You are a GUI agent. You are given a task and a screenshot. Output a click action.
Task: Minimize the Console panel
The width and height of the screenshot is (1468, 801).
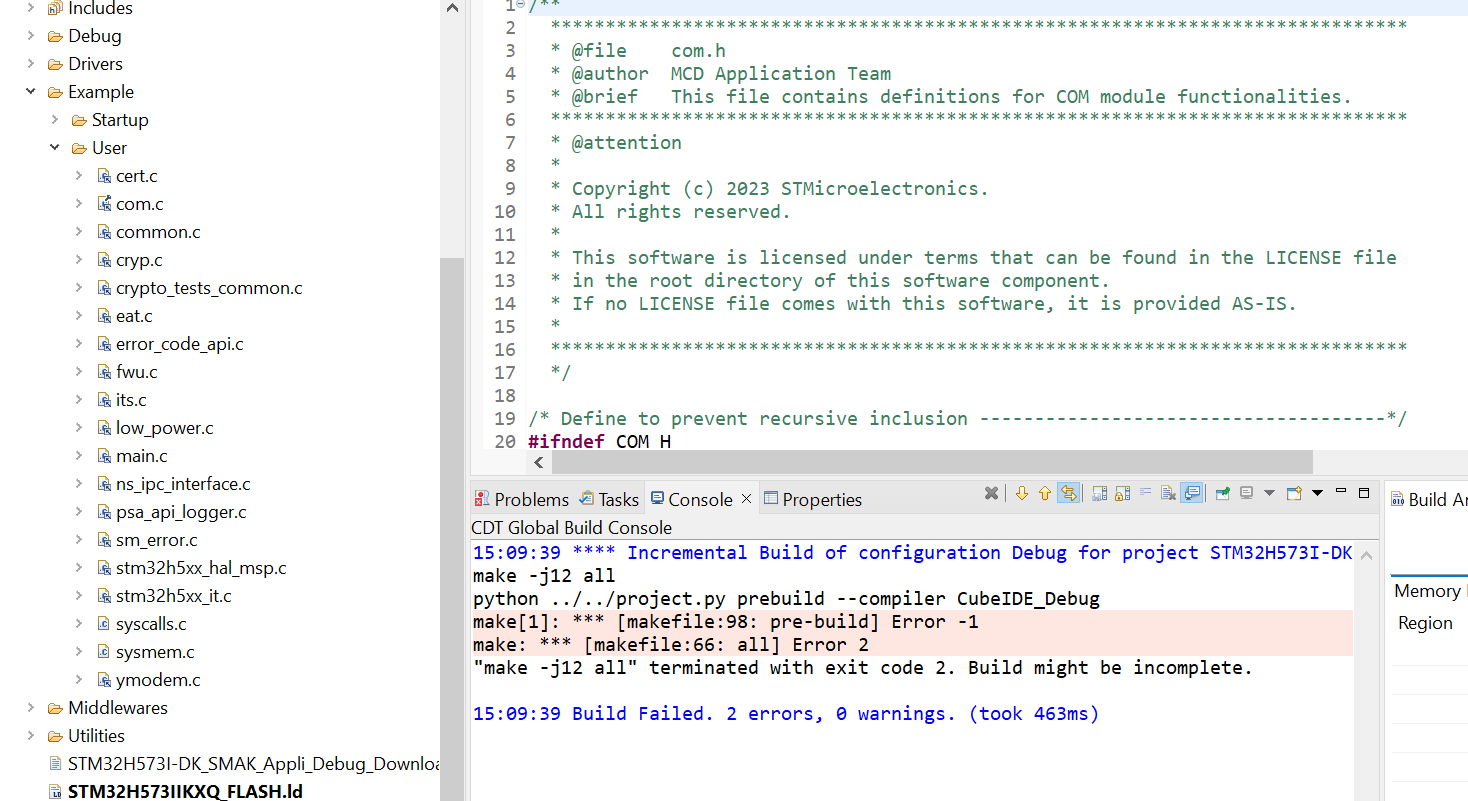[x=1340, y=493]
